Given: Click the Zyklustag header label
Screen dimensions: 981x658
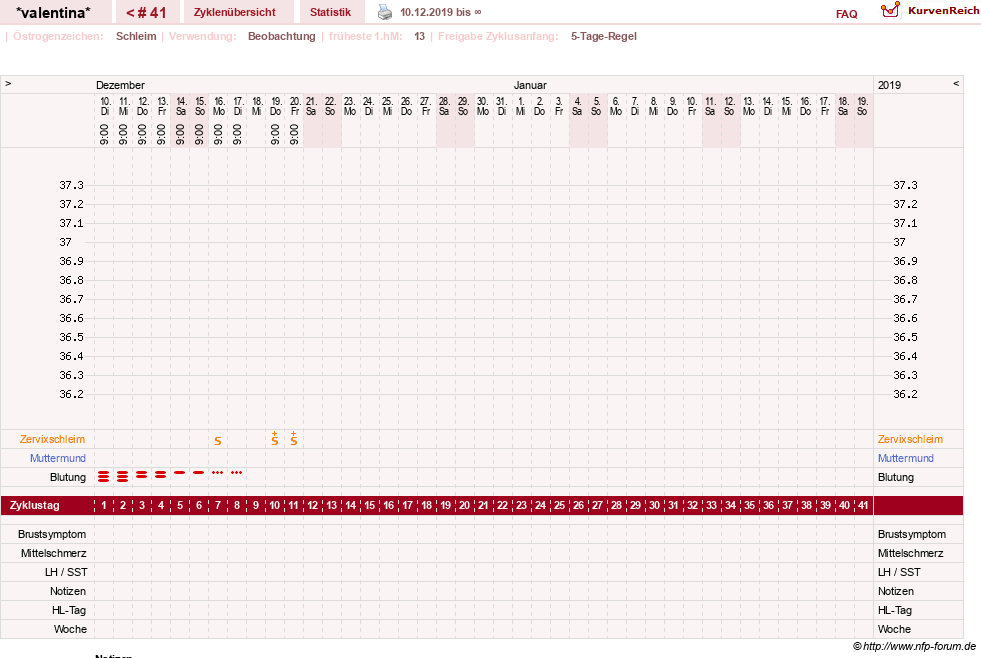Looking at the screenshot, I should (34, 505).
